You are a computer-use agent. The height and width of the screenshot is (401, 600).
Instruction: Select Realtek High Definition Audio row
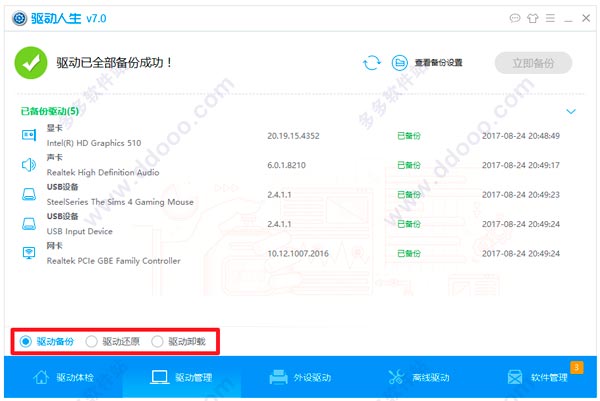click(x=291, y=165)
